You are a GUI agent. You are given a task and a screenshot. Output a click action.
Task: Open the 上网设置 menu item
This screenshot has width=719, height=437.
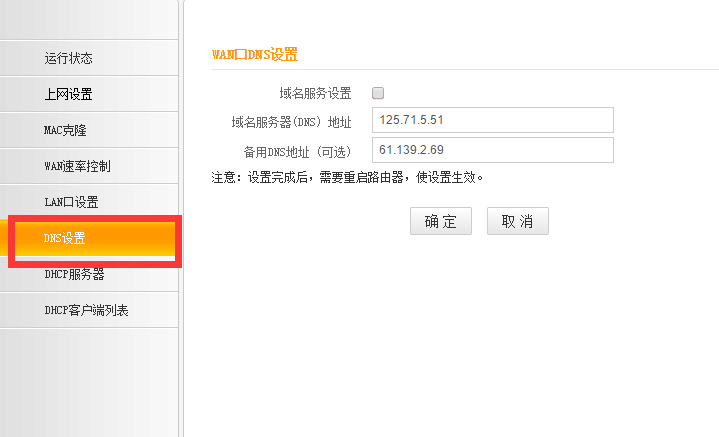coord(89,94)
